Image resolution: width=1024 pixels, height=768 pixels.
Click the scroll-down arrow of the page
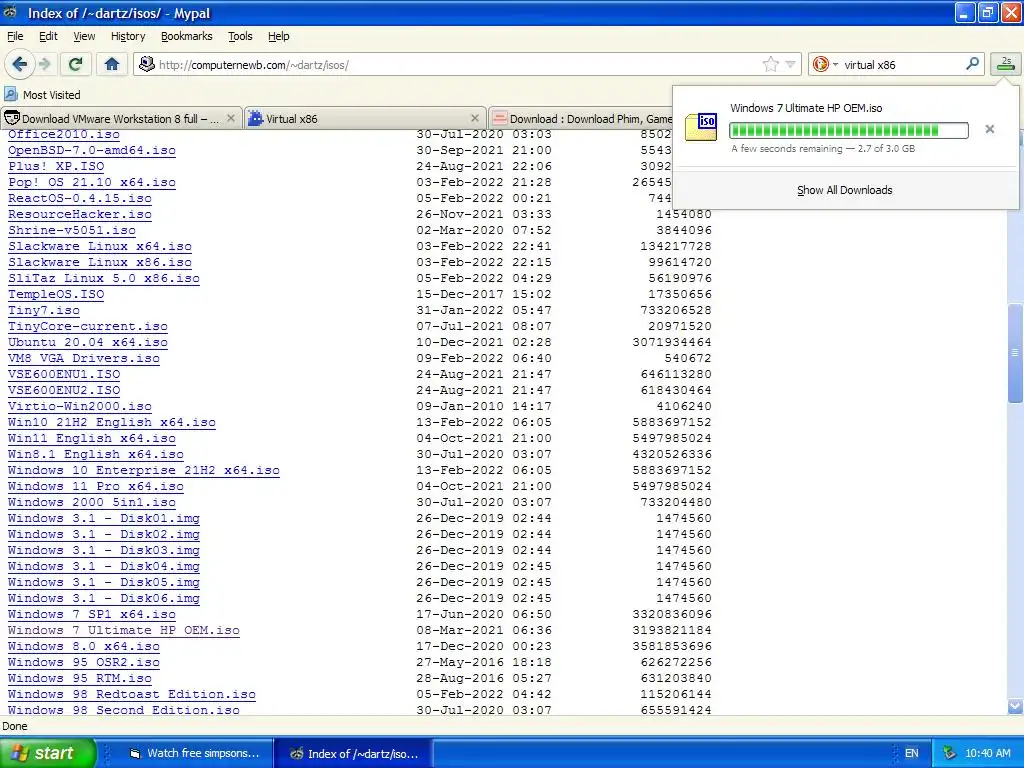pyautogui.click(x=1015, y=706)
